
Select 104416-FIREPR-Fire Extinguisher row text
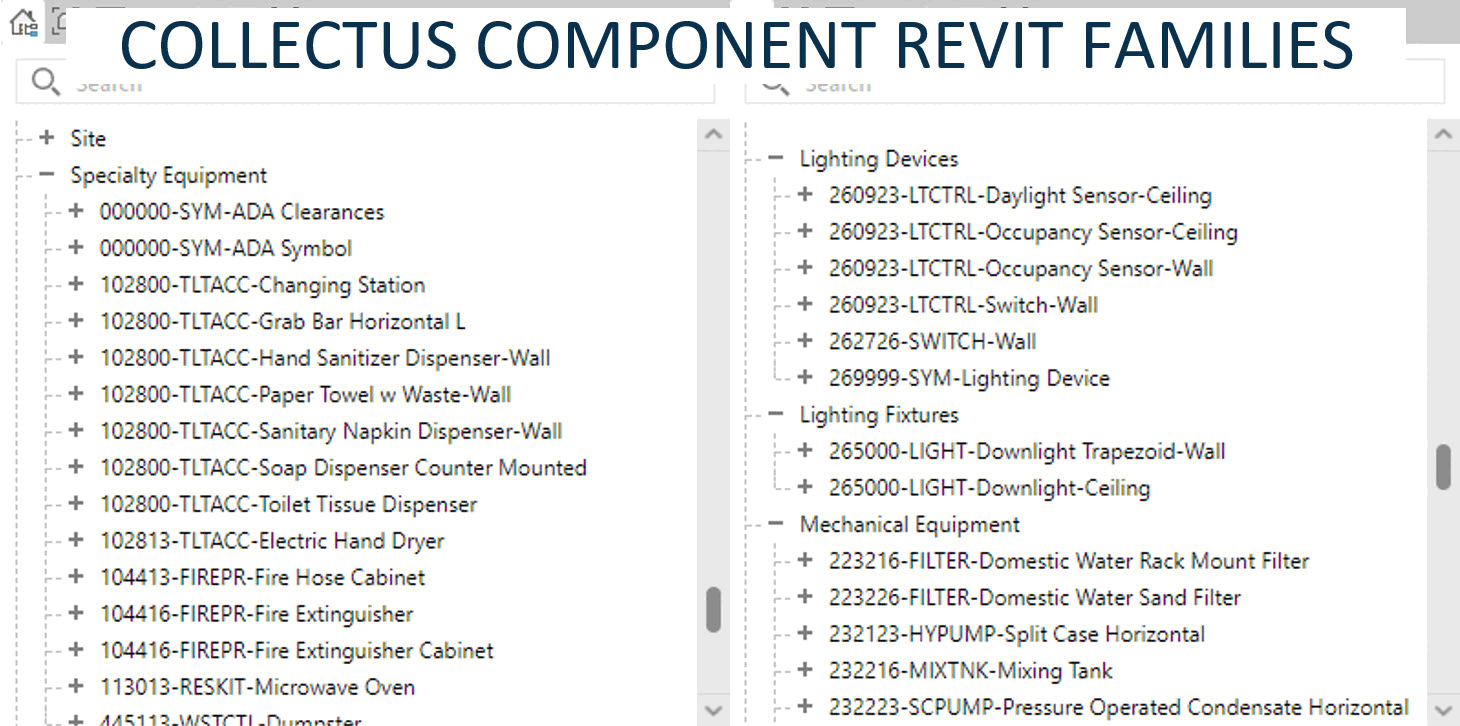tap(256, 614)
